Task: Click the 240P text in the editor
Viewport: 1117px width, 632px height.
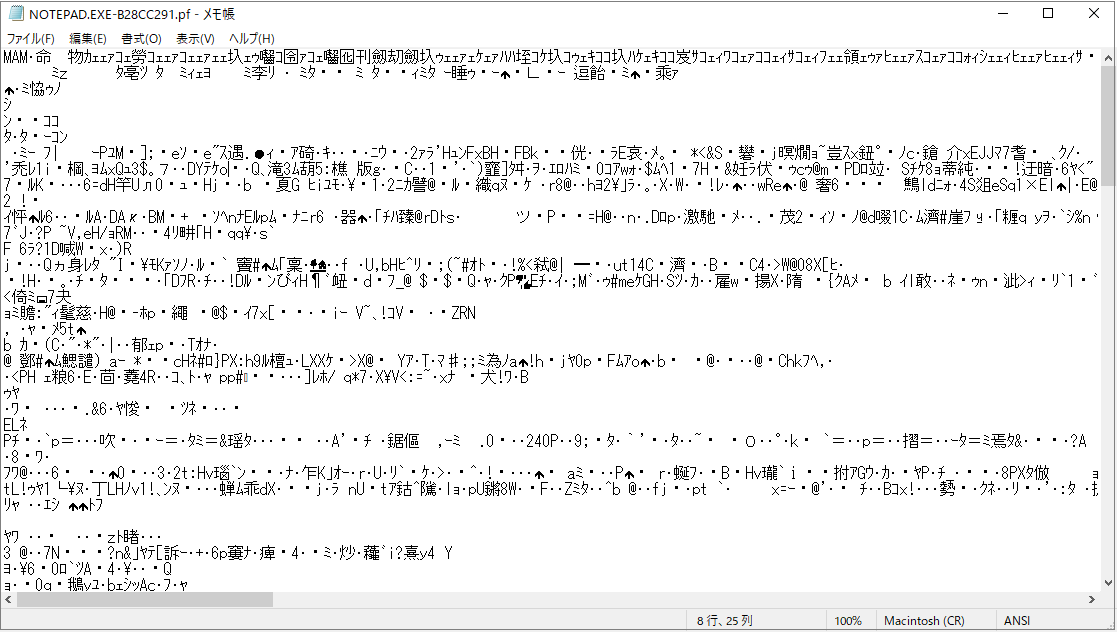Action: click(541, 441)
